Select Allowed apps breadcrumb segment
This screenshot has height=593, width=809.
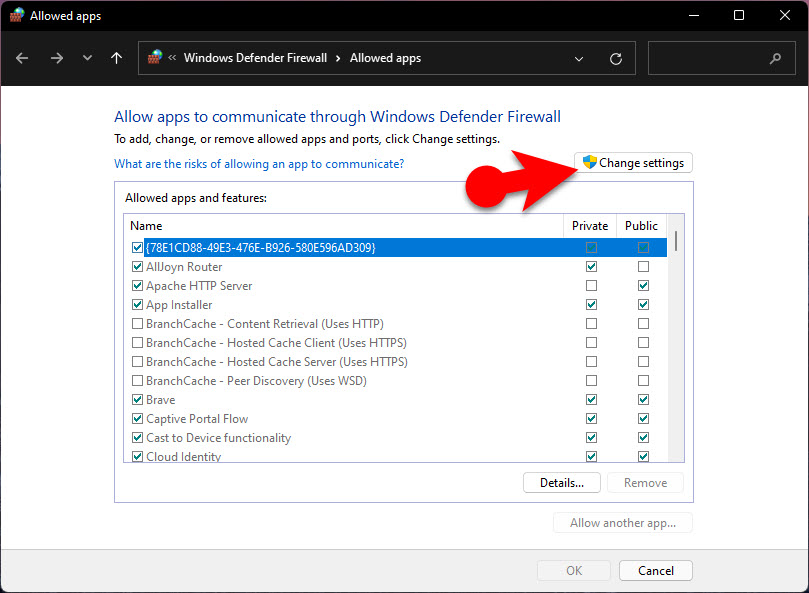385,58
